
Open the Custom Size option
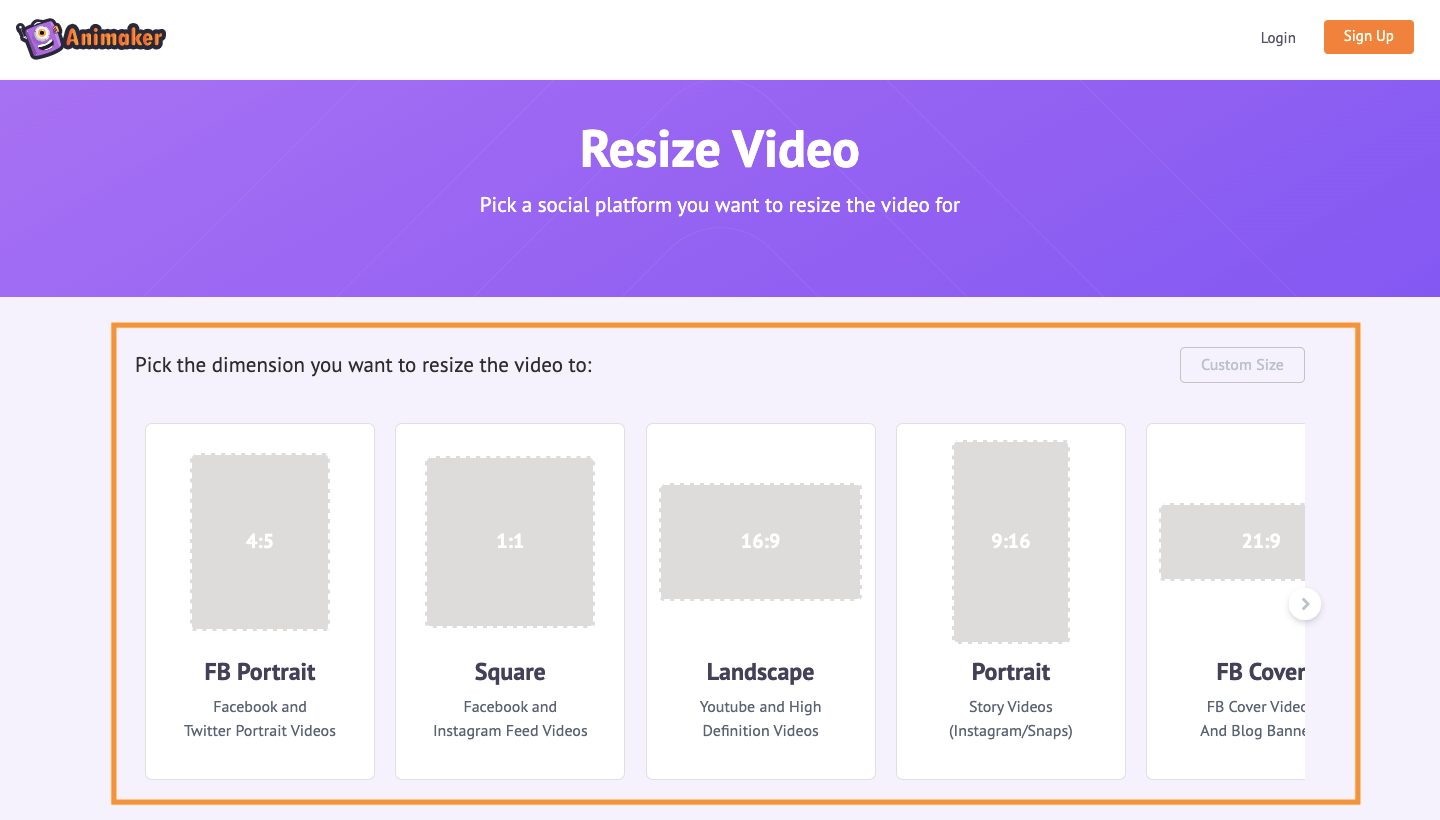[x=1241, y=365]
